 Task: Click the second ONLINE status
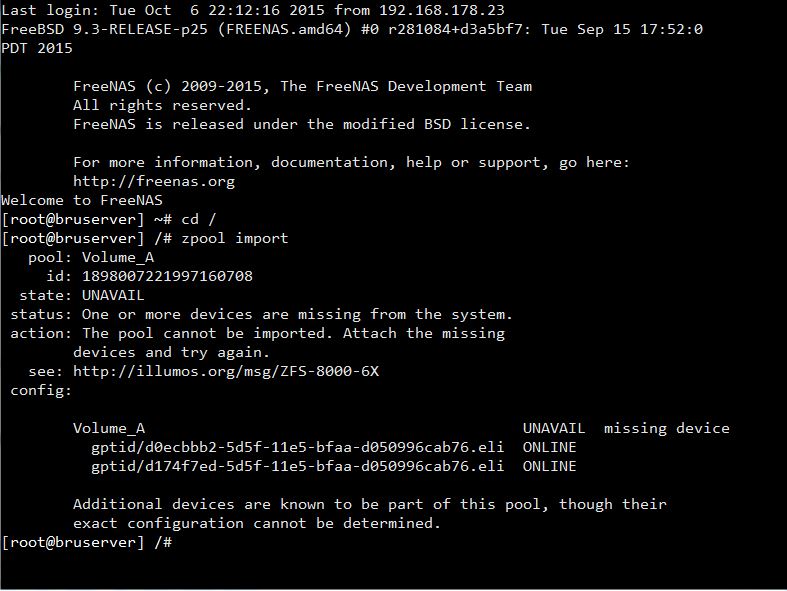[549, 466]
